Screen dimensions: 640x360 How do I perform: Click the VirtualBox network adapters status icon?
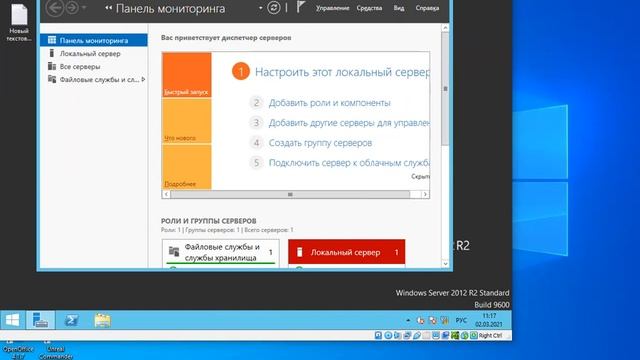click(x=407, y=336)
